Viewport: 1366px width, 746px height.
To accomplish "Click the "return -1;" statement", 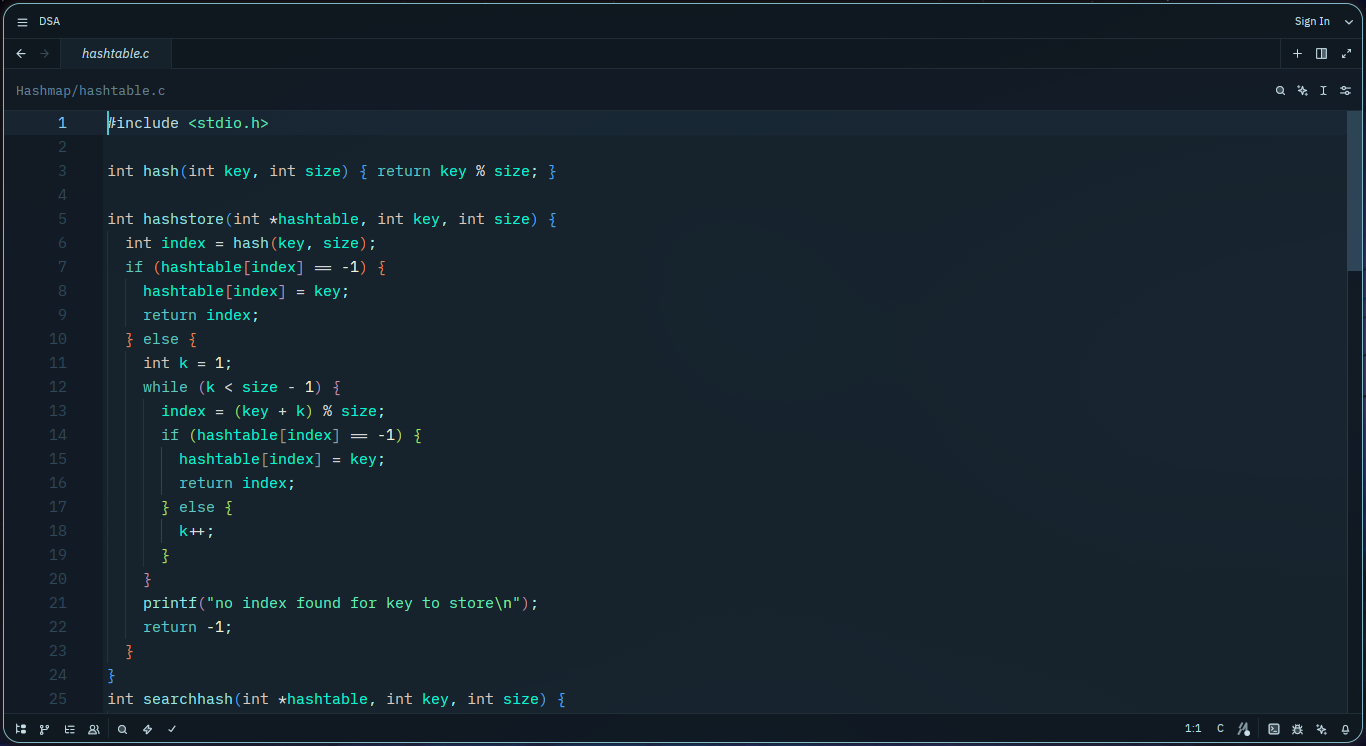I will pos(188,627).
